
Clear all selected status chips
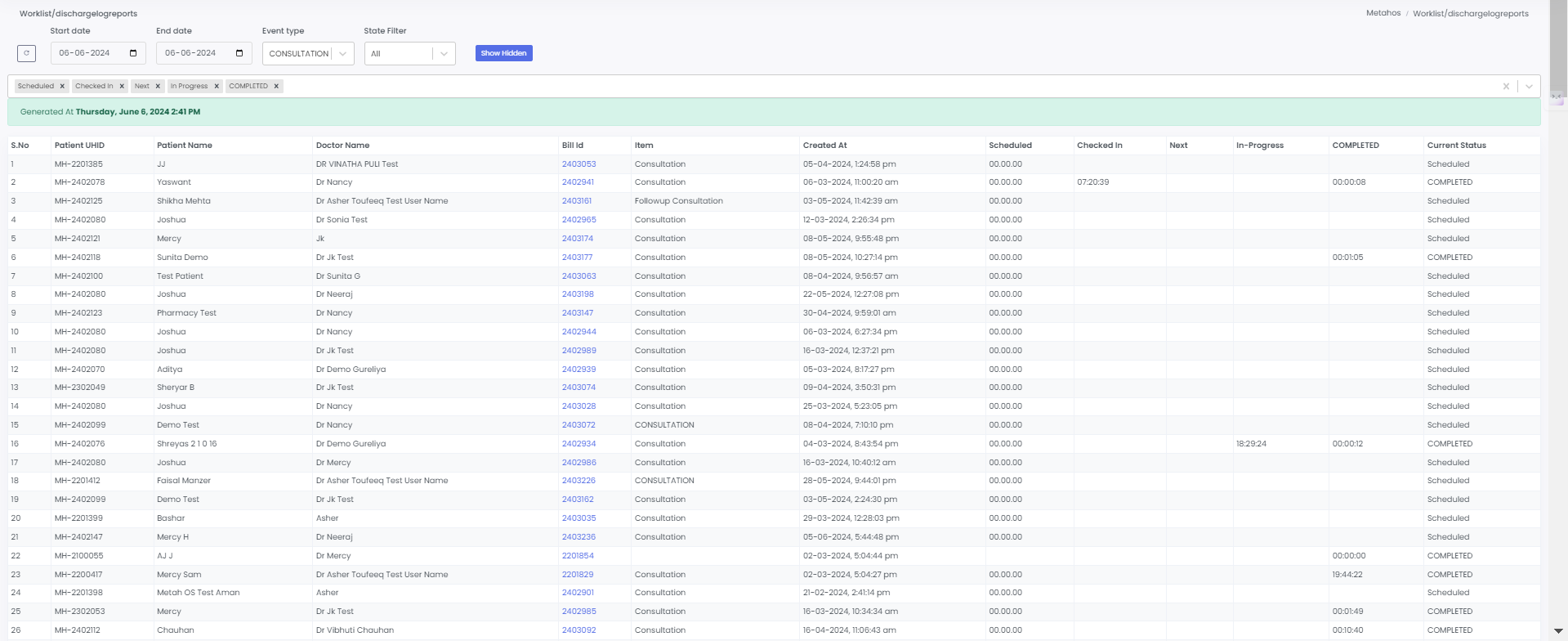[x=1506, y=87]
